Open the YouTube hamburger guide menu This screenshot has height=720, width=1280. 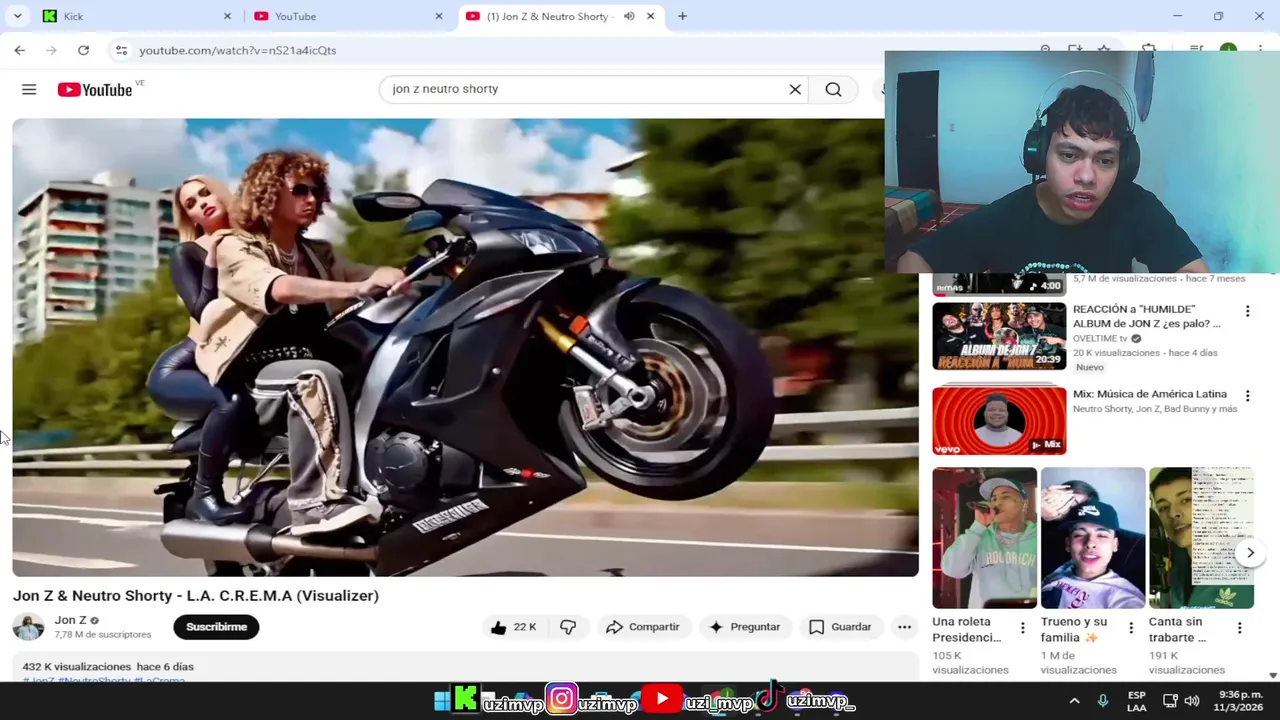click(x=29, y=90)
